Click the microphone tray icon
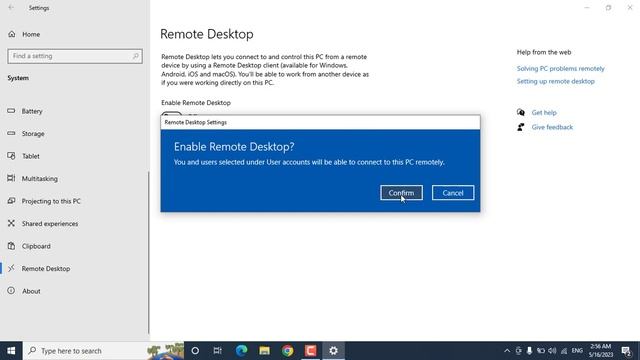This screenshot has height=360, width=640. (529, 351)
